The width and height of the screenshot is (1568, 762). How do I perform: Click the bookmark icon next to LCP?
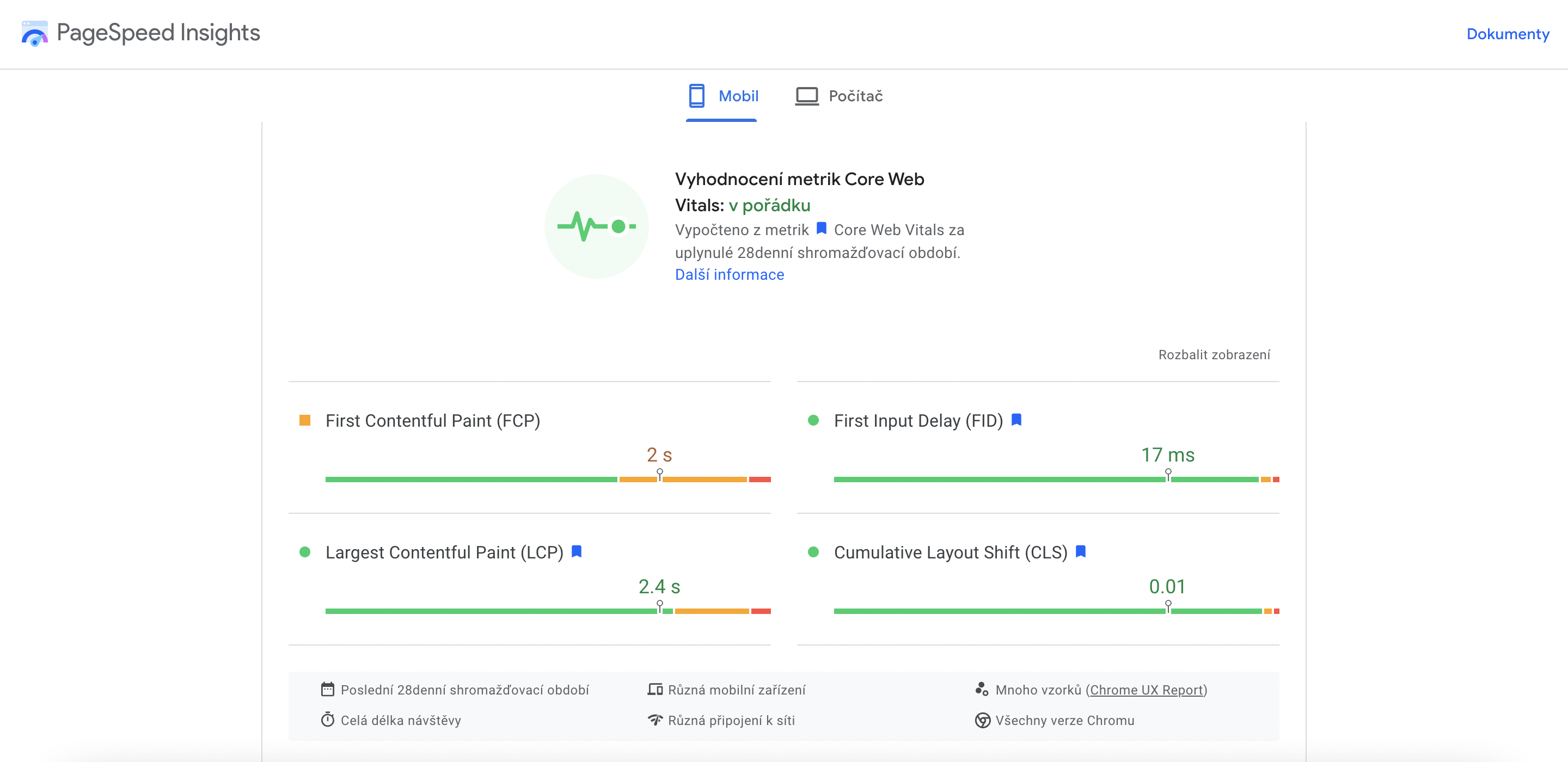(577, 551)
